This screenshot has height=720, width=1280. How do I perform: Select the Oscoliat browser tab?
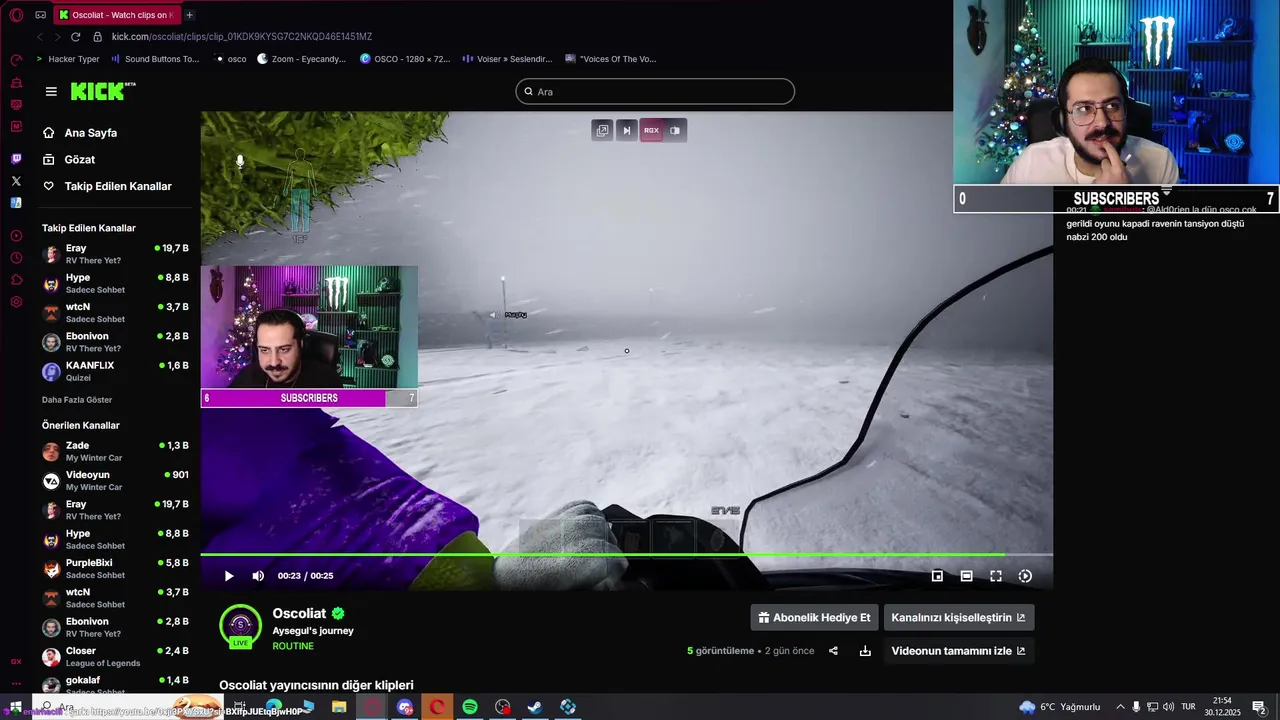pyautogui.click(x=116, y=15)
